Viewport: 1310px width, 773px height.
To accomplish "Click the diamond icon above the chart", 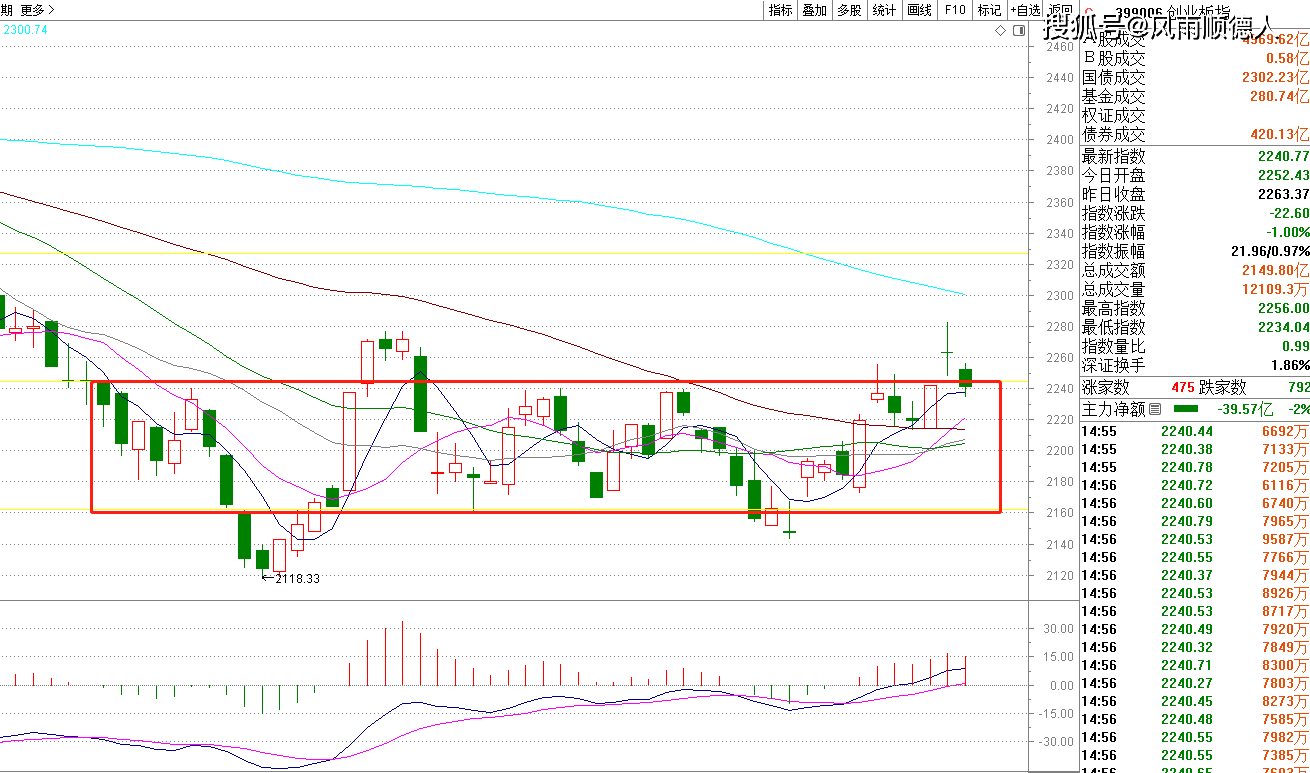I will click(1001, 31).
